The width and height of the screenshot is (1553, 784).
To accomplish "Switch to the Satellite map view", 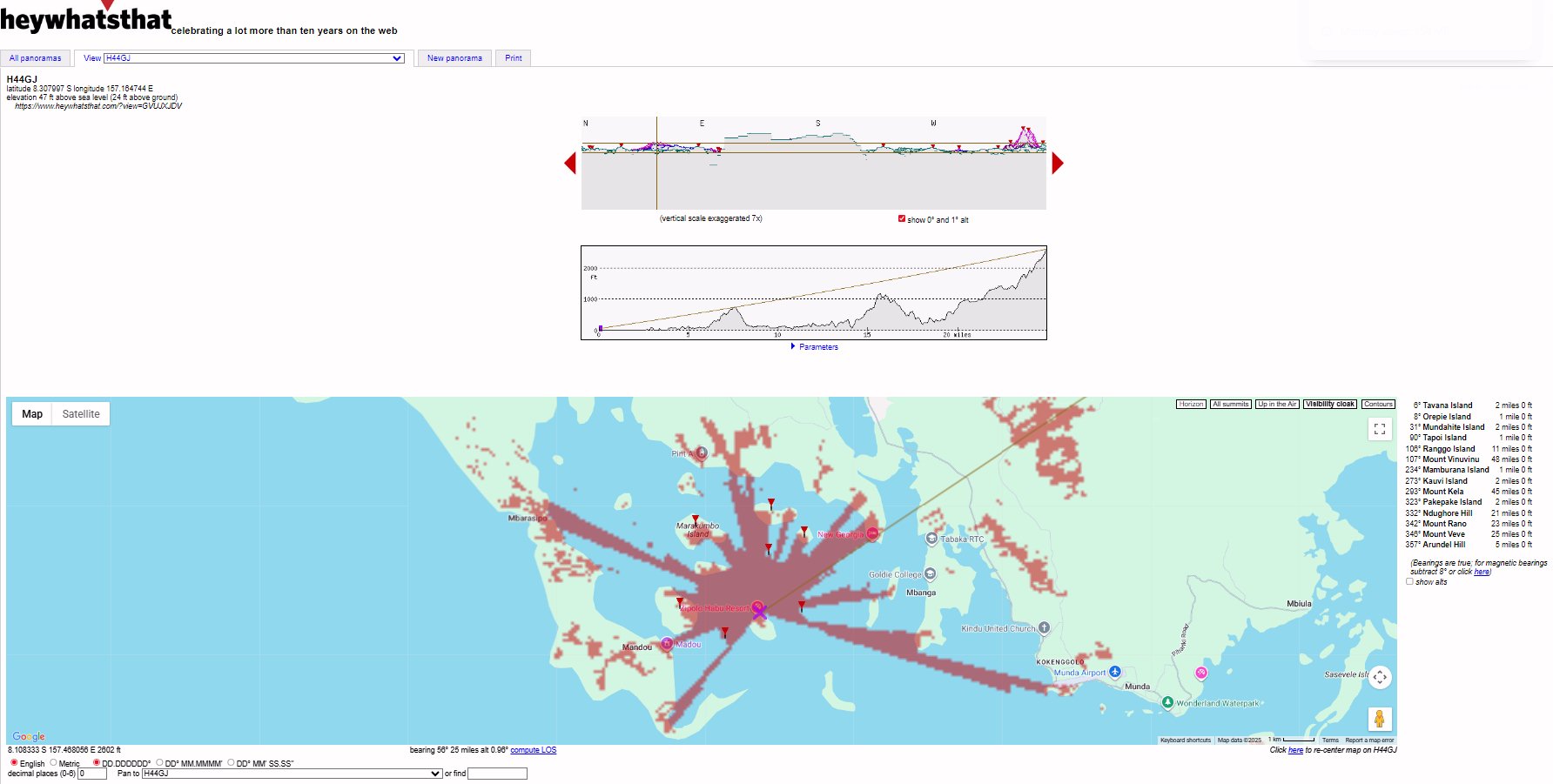I will pos(81,414).
